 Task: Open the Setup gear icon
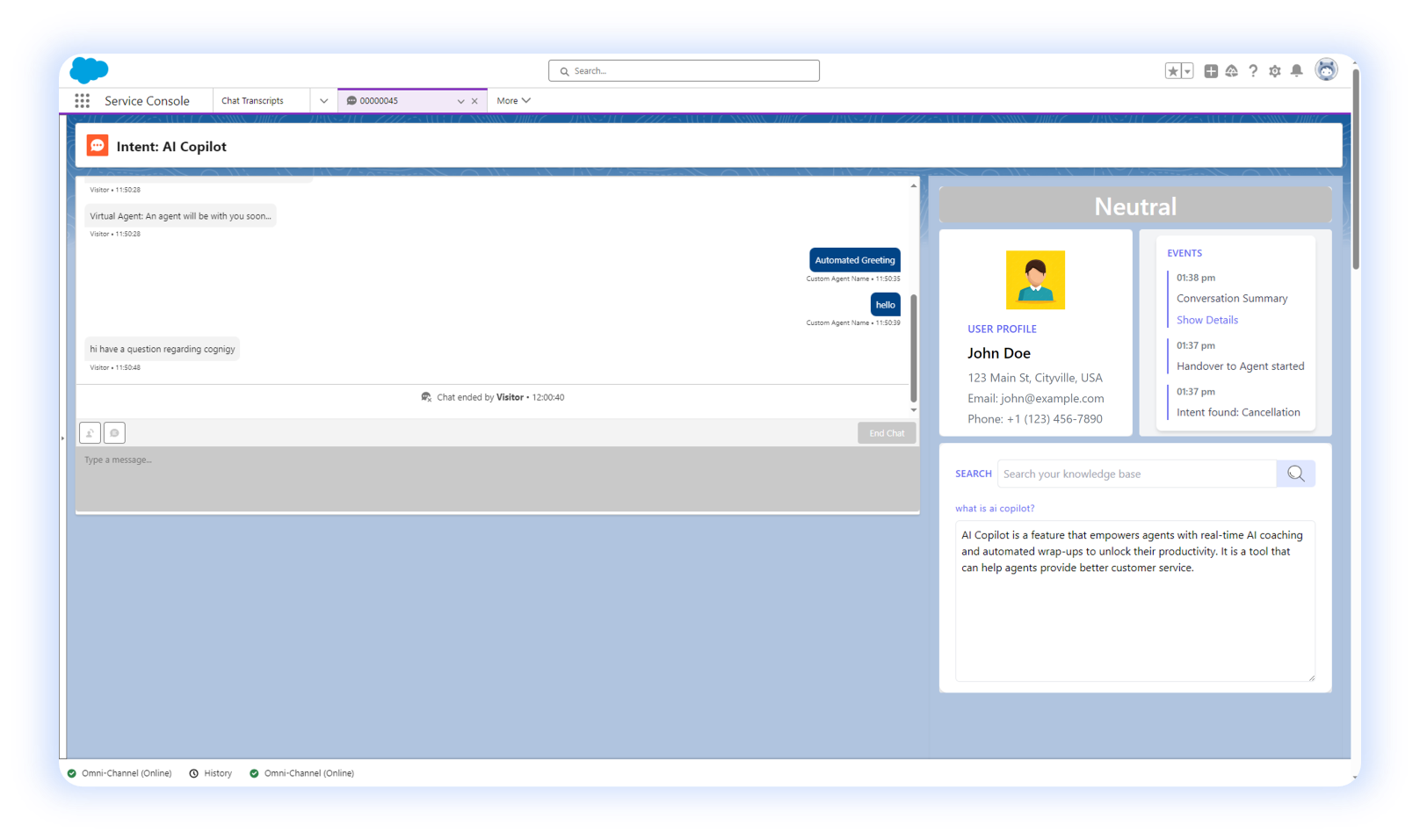(1275, 71)
